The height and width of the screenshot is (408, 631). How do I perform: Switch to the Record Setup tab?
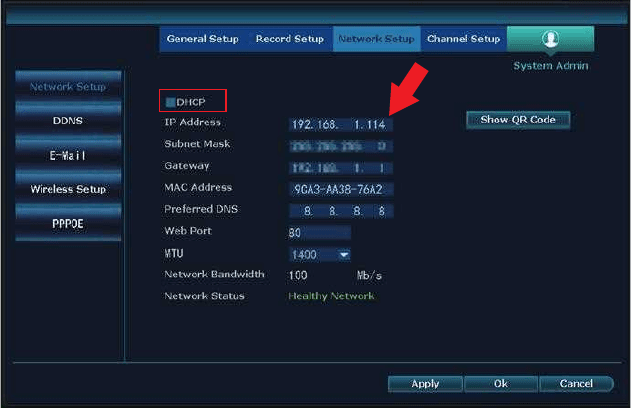pos(289,39)
